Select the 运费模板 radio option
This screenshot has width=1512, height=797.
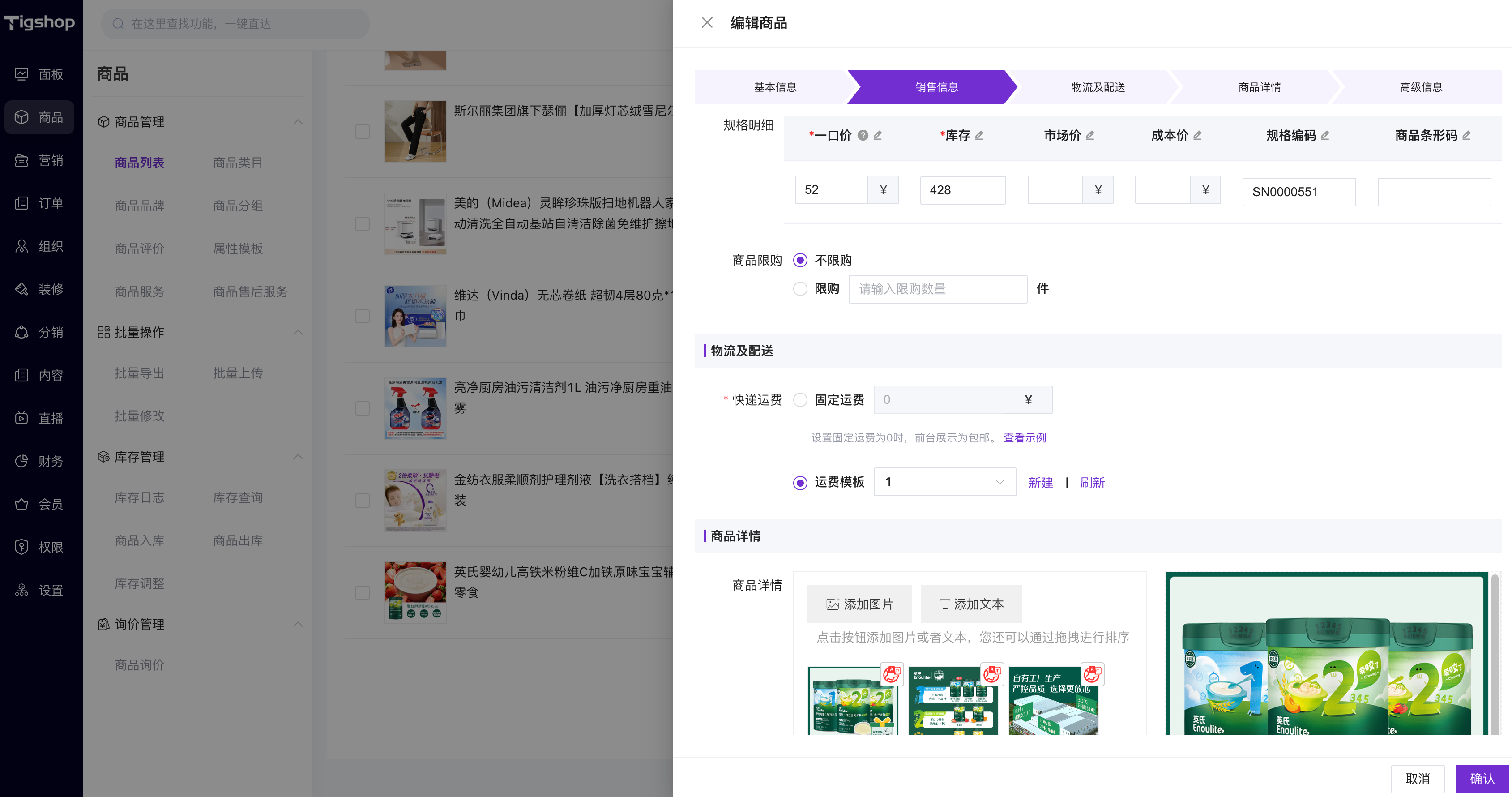point(800,482)
